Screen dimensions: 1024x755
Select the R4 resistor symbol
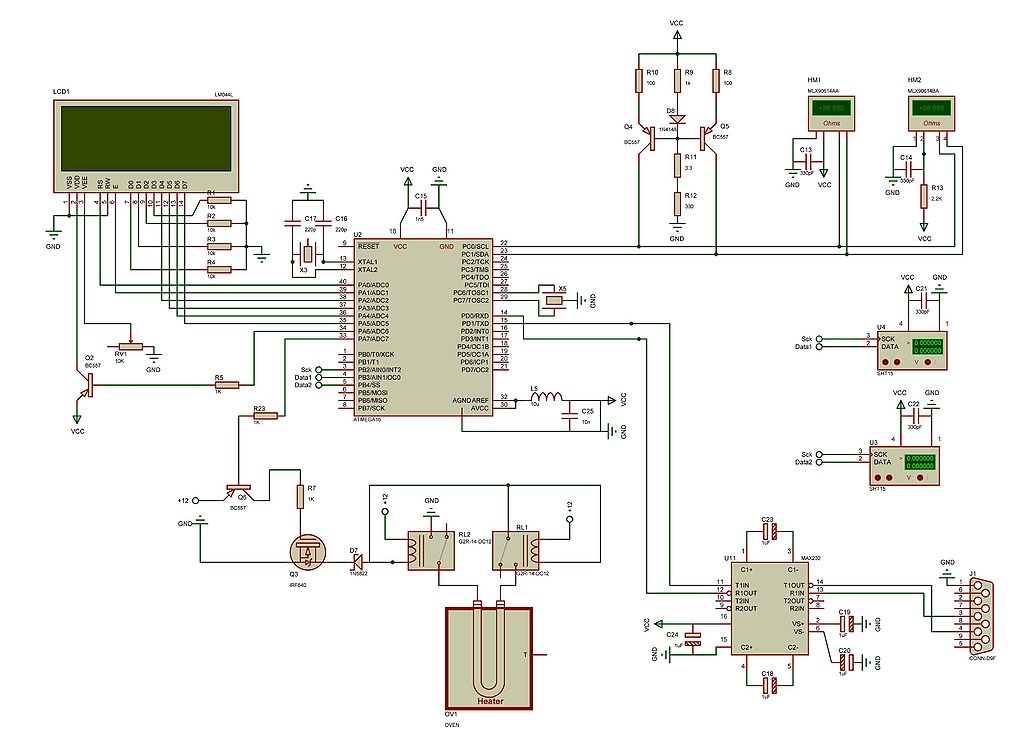tap(220, 269)
